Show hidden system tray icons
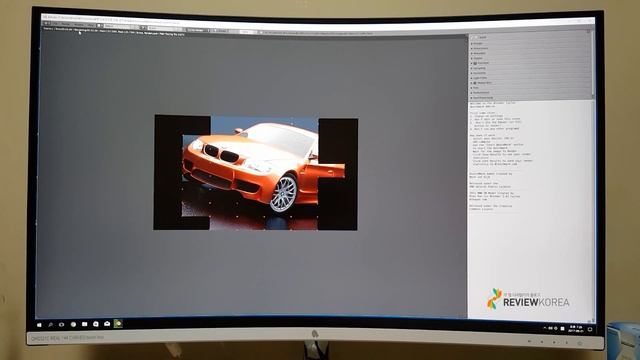Viewport: 640px width, 360px height. pos(545,328)
